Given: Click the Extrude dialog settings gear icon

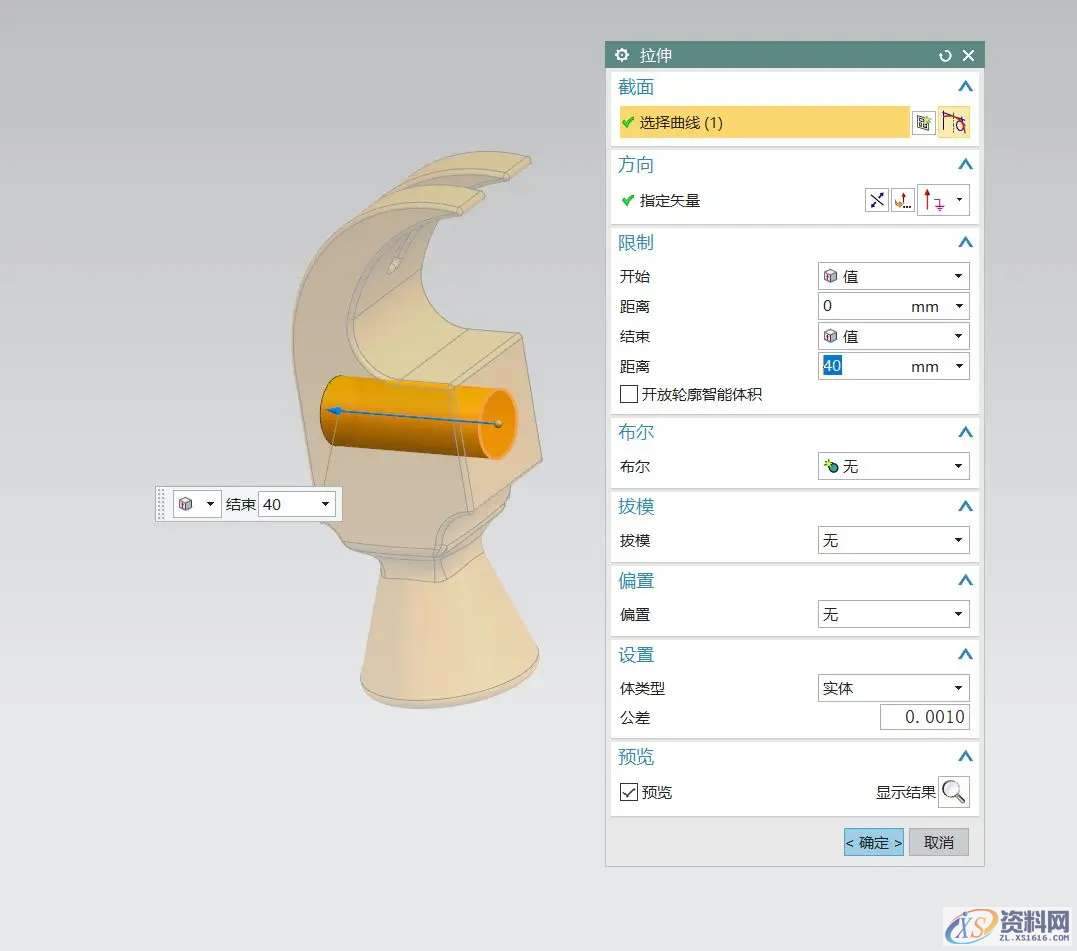Looking at the screenshot, I should click(622, 55).
